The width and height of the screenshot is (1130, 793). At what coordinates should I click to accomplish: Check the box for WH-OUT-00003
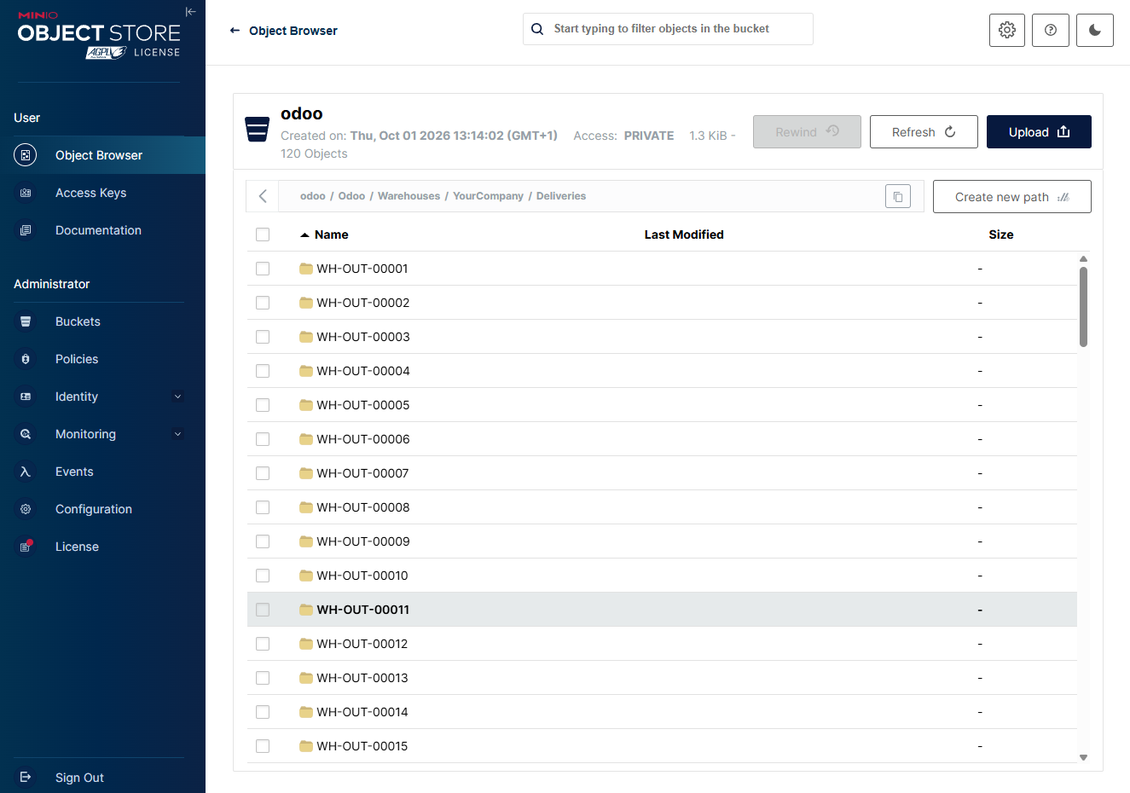(262, 337)
